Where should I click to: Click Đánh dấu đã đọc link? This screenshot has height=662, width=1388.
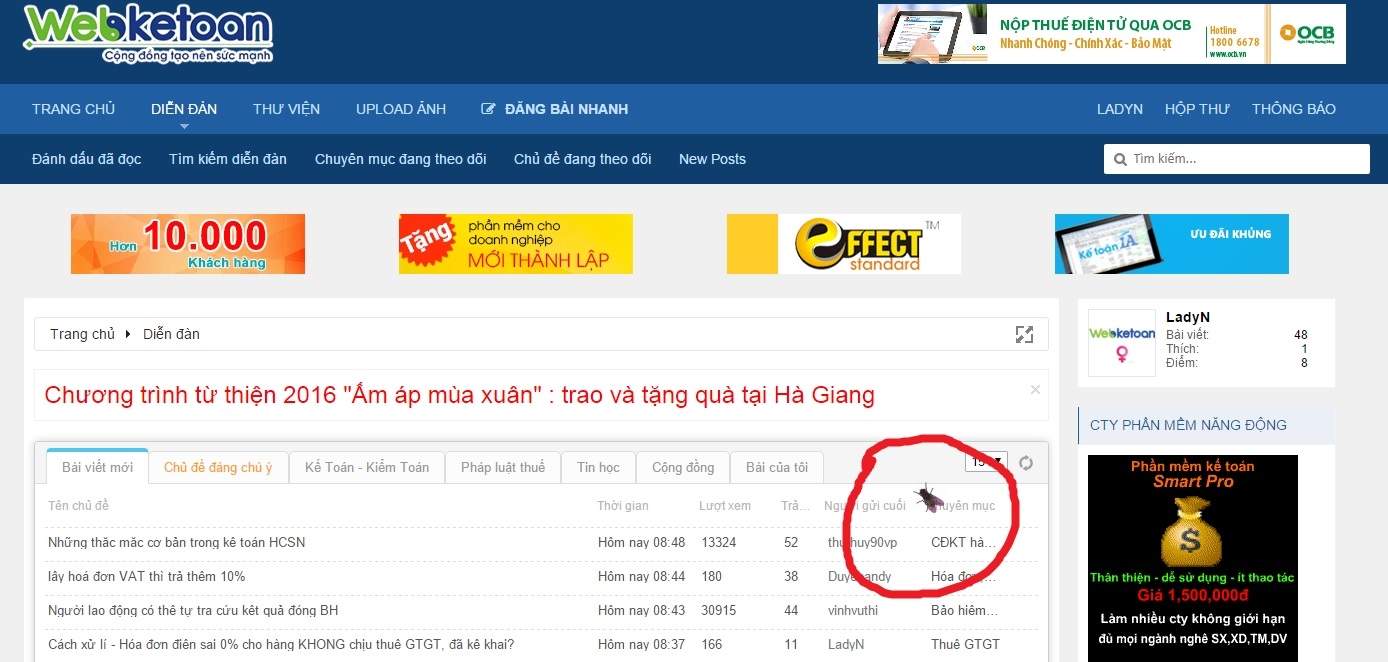coord(86,159)
